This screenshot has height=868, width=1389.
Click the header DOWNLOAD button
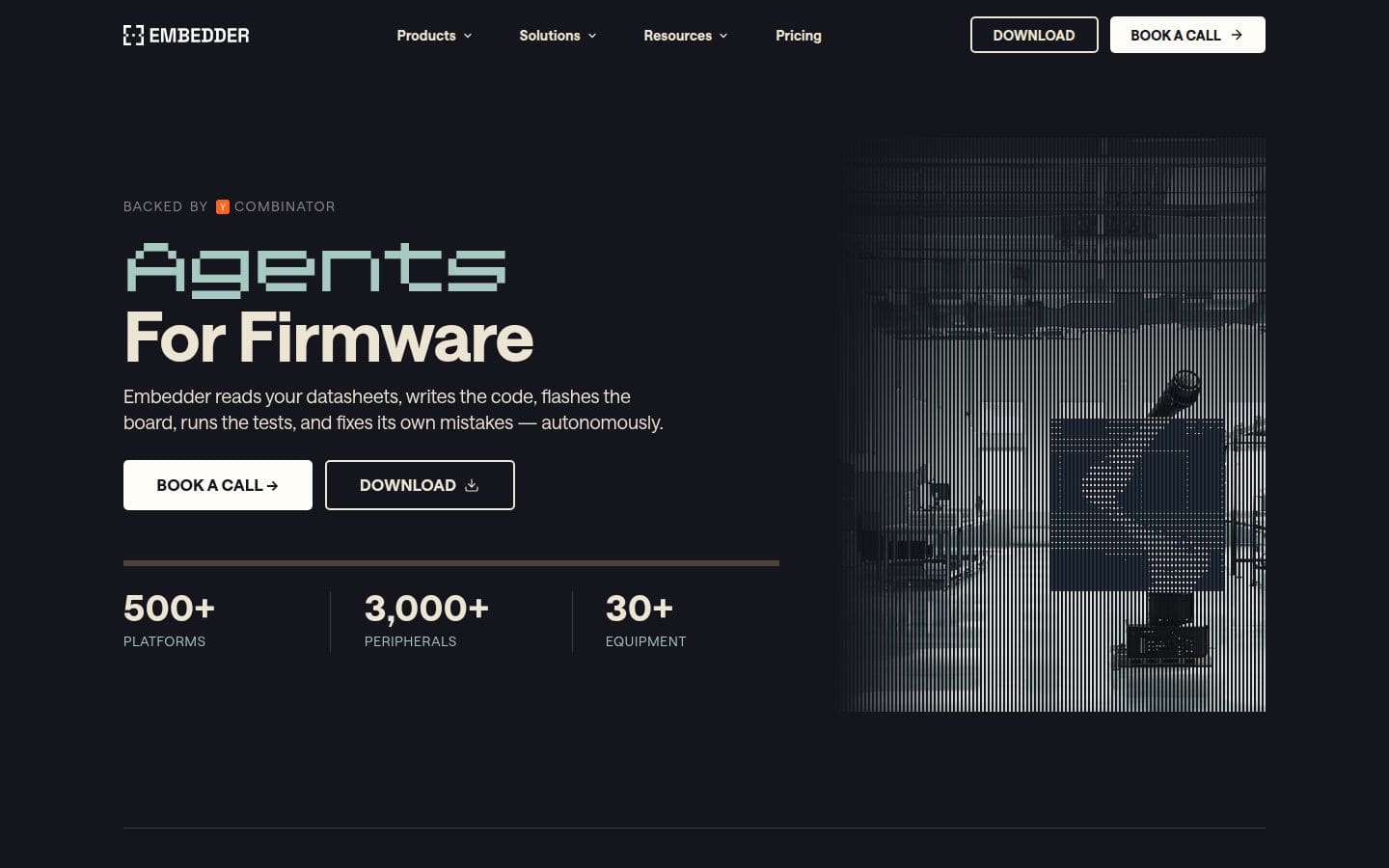[x=1034, y=35]
